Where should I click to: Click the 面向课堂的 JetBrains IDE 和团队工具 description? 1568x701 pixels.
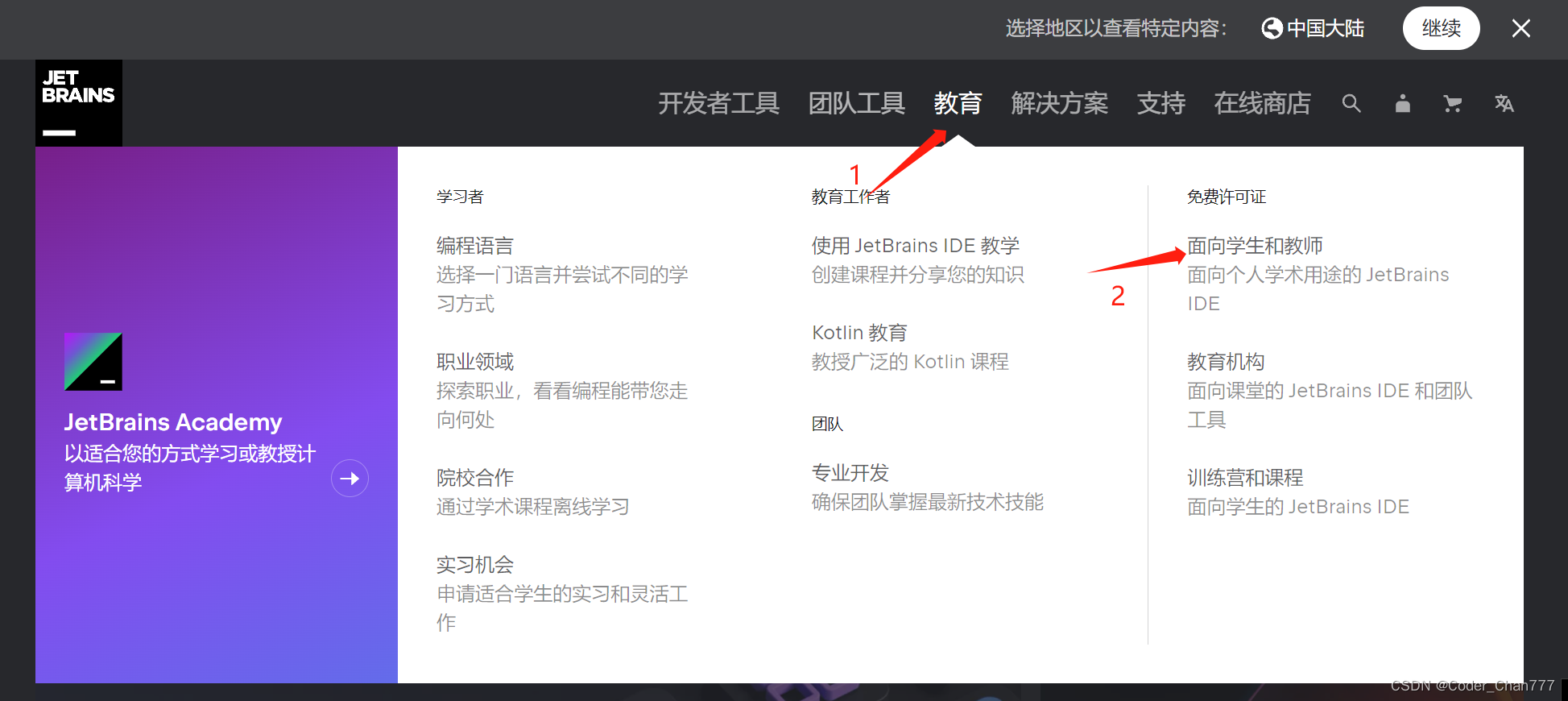pos(1330,405)
